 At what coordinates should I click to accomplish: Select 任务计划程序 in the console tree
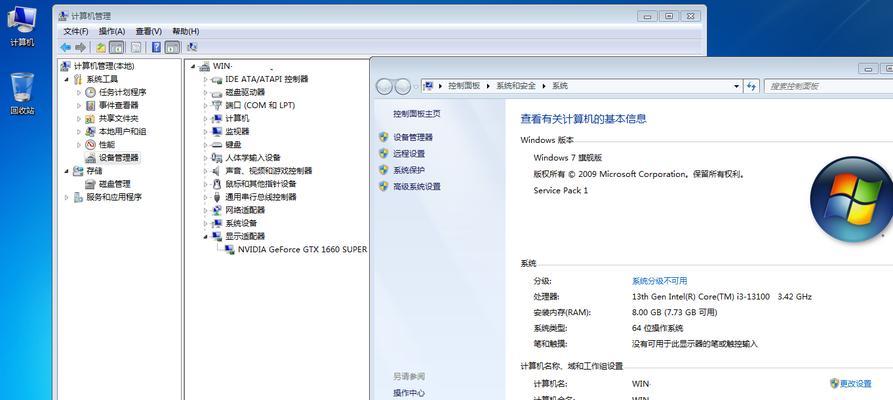(122, 92)
